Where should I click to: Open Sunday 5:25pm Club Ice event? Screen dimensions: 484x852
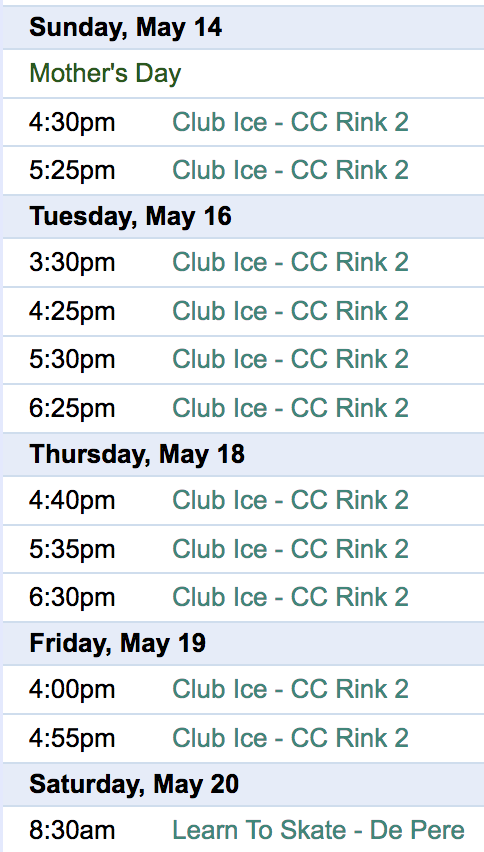(290, 170)
